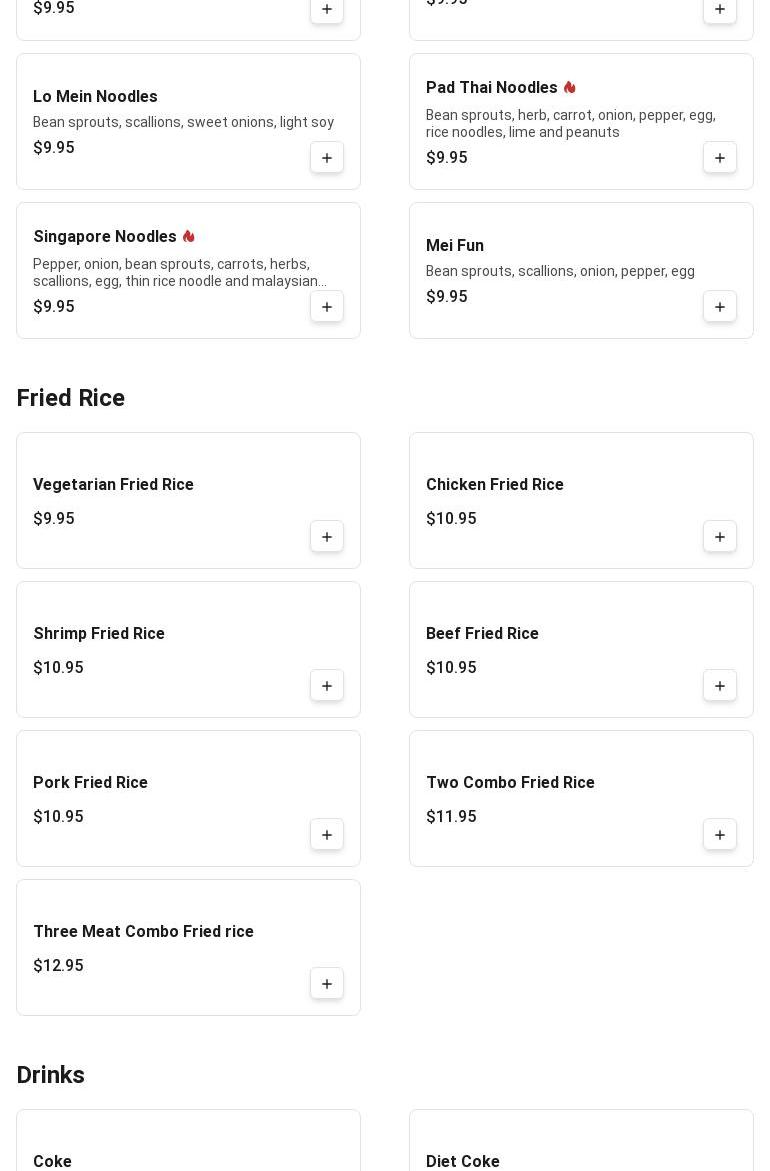Add Two Combo Fried Rice to cart
Image resolution: width=770 pixels, height=1171 pixels.
tap(720, 835)
